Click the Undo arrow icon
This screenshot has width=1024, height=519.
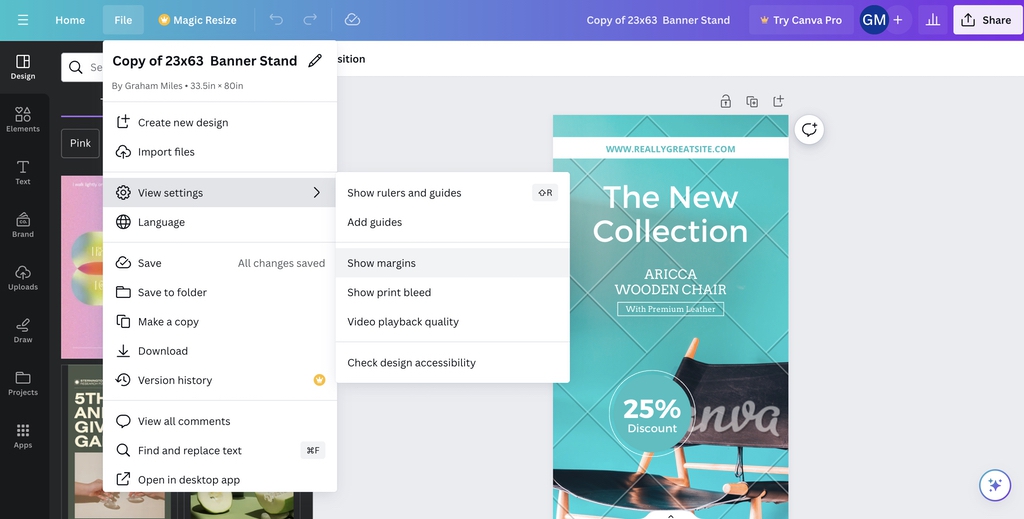tap(276, 20)
